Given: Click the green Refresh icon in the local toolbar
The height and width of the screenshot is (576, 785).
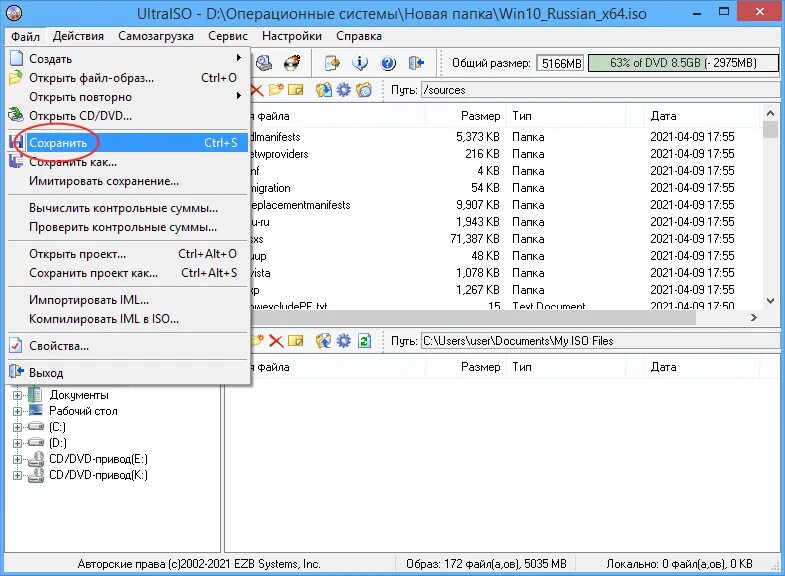Looking at the screenshot, I should [x=364, y=341].
